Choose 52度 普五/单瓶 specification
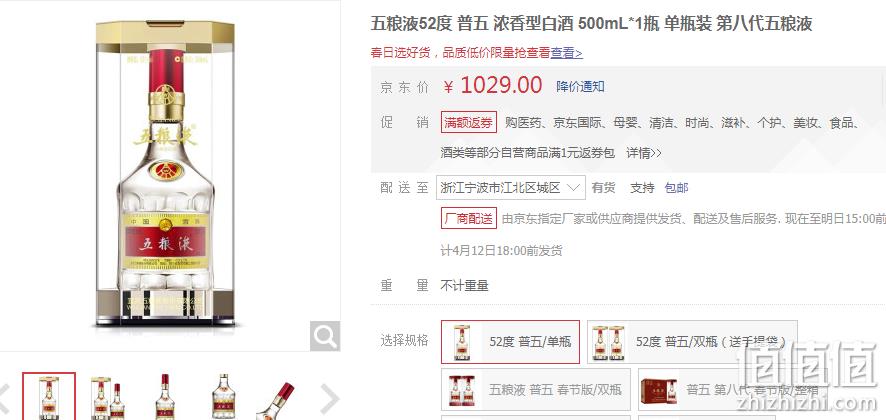This screenshot has height=420, width=886. [510, 341]
